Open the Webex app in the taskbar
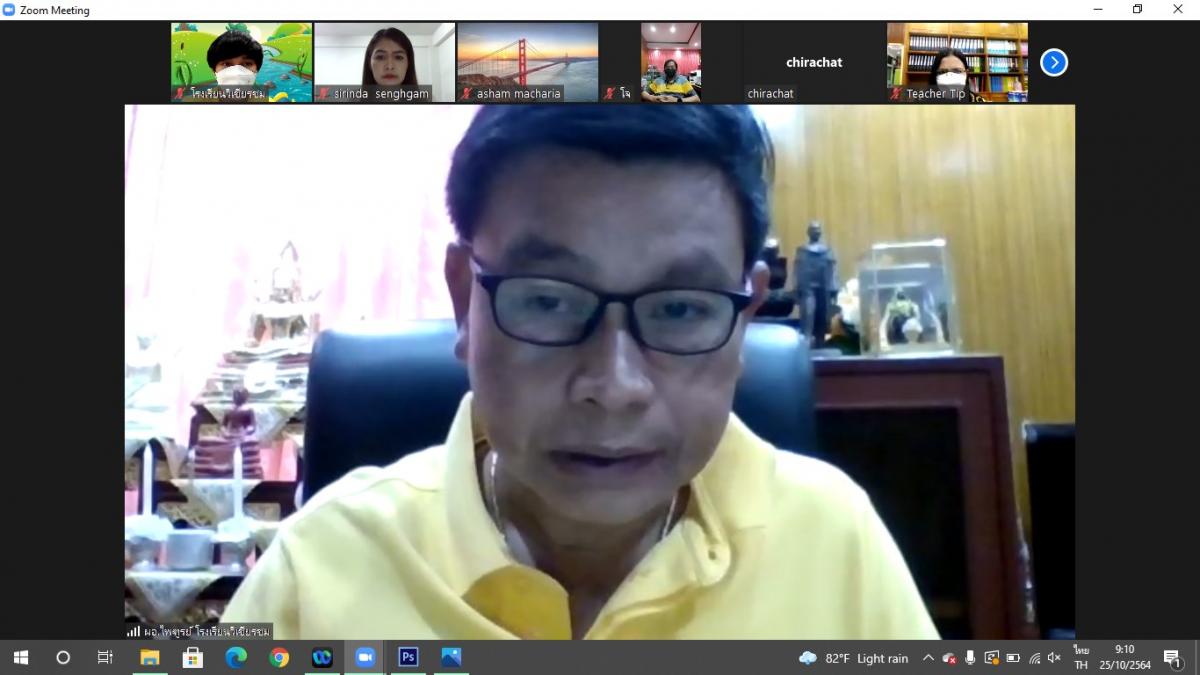1200x675 pixels. (322, 657)
